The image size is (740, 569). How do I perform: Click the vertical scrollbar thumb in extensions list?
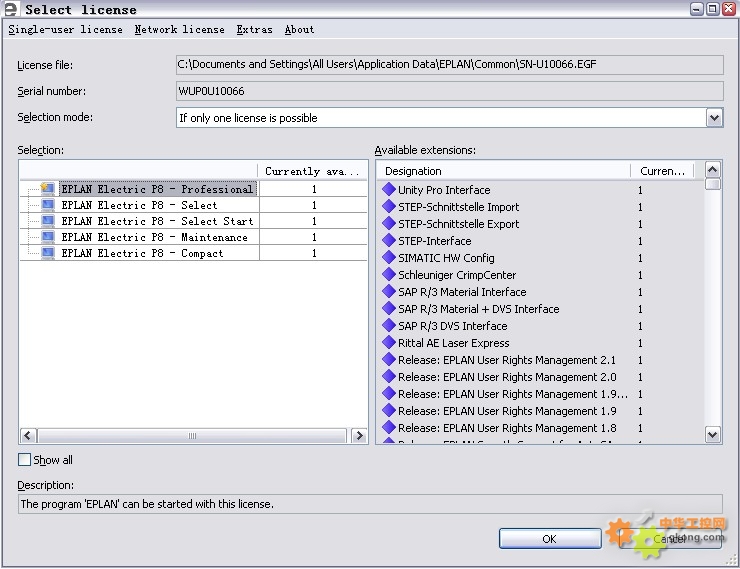(712, 184)
